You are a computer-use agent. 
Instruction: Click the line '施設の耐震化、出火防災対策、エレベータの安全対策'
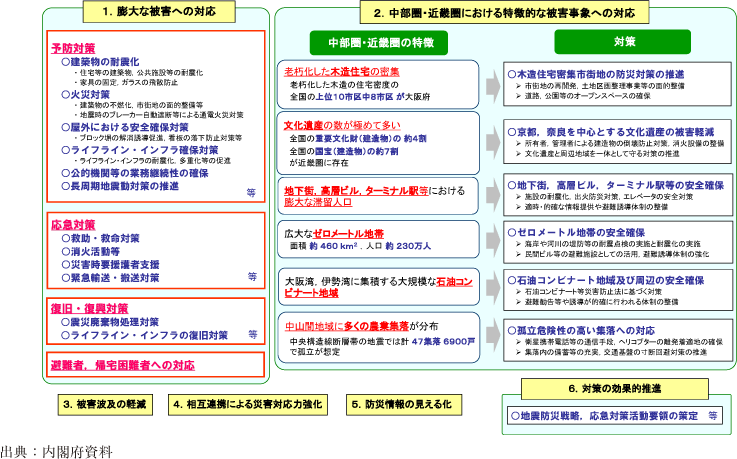pos(604,197)
